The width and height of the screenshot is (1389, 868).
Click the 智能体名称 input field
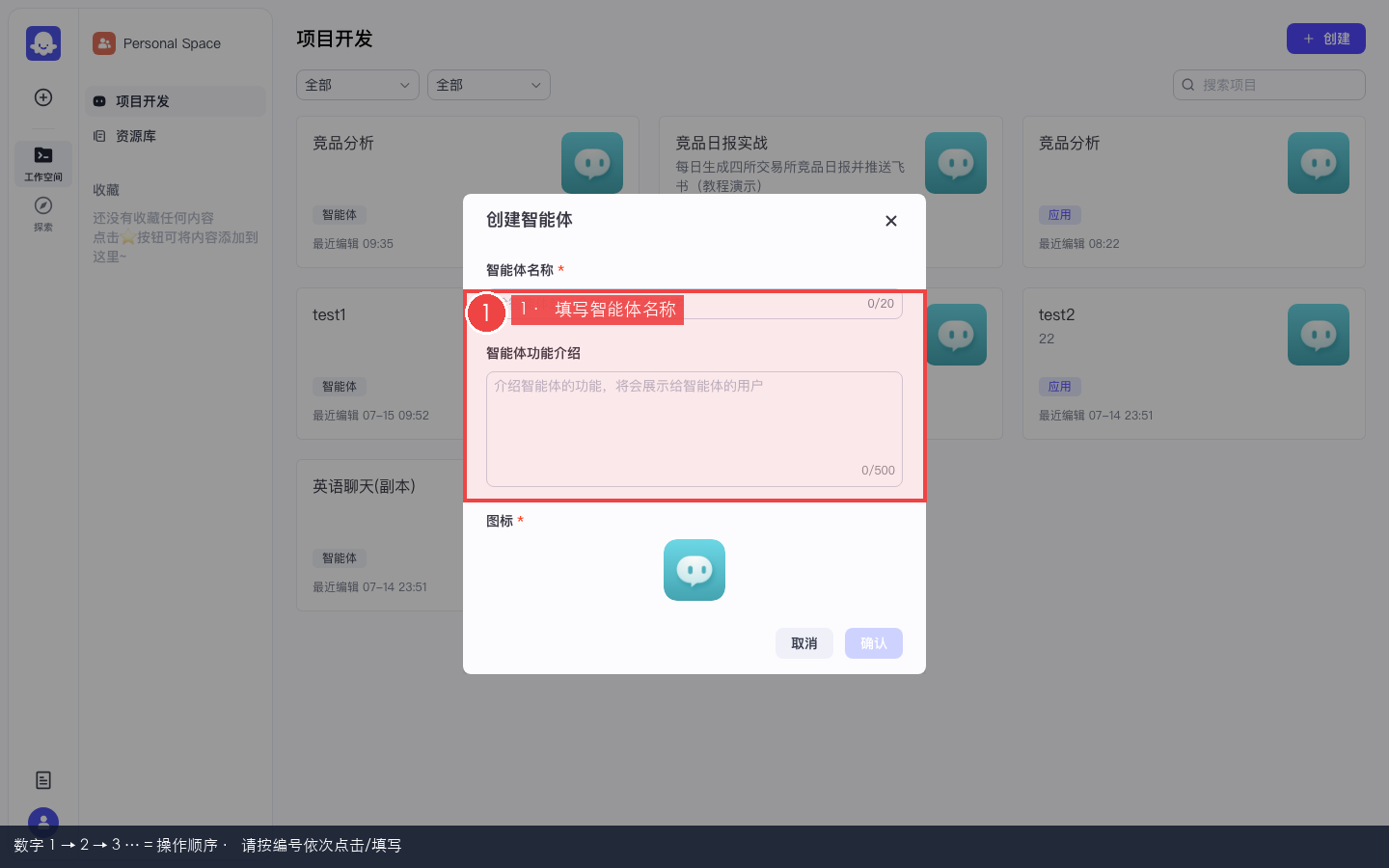click(694, 304)
